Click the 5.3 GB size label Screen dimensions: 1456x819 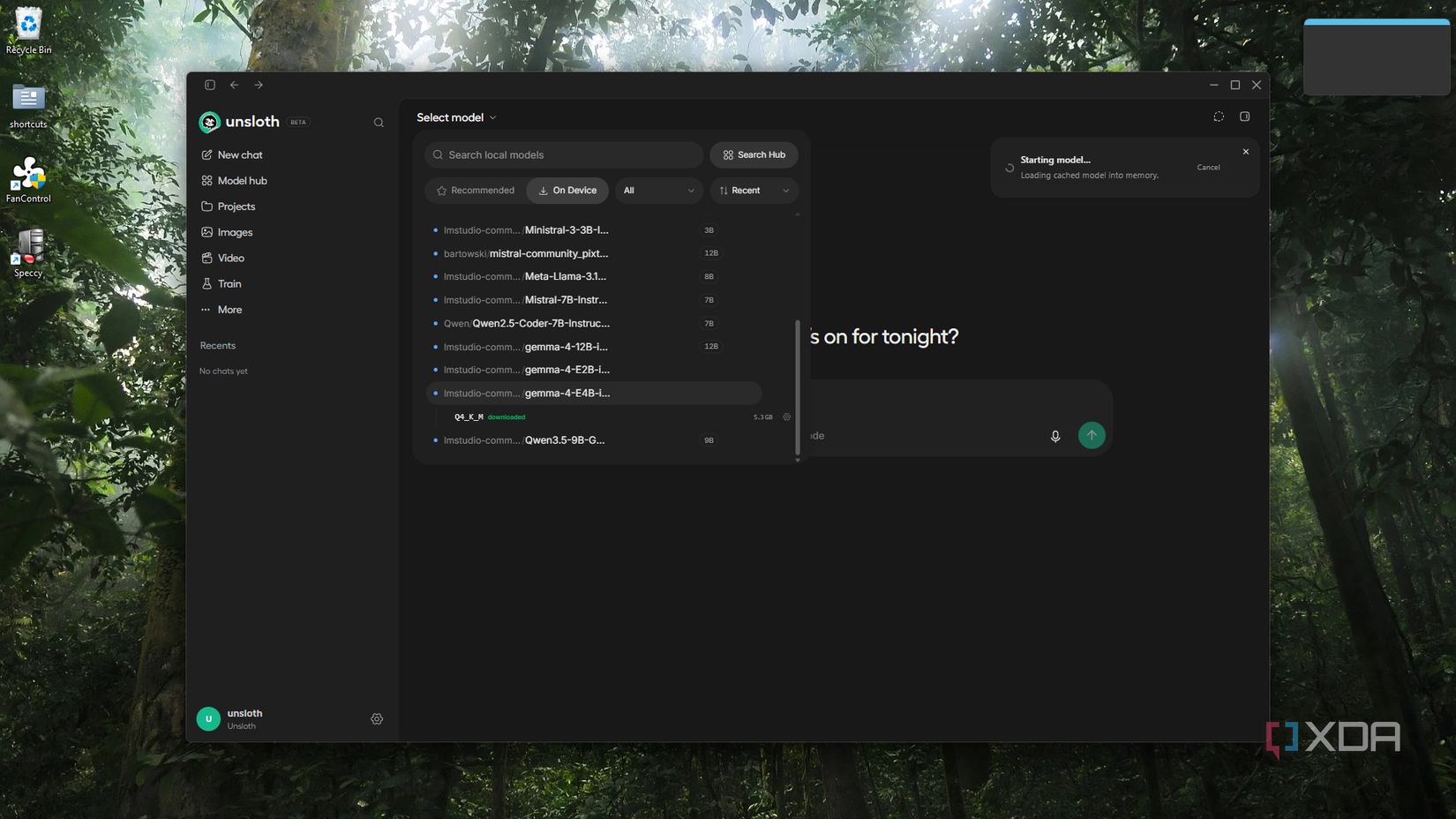pyautogui.click(x=763, y=417)
